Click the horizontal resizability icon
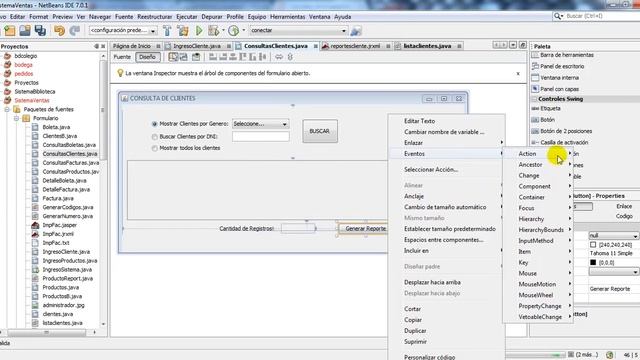640x360 pixels. tap(279, 57)
